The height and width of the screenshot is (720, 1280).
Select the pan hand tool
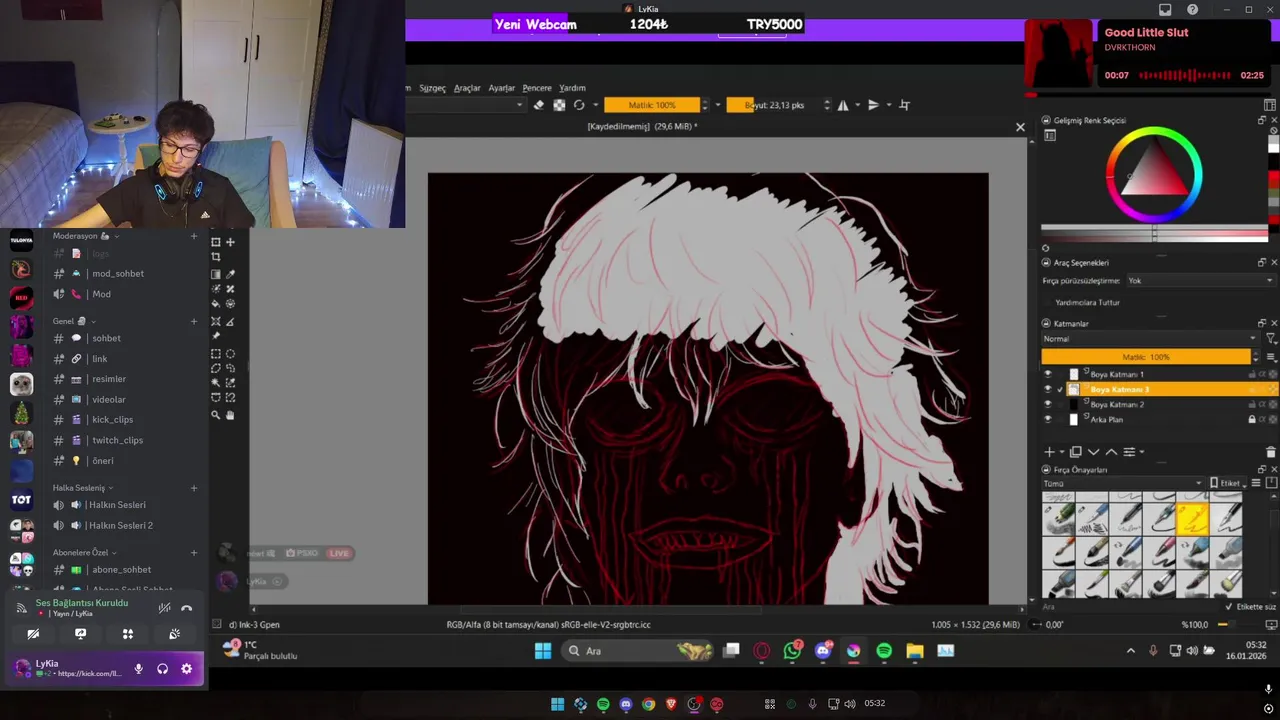pyautogui.click(x=230, y=415)
